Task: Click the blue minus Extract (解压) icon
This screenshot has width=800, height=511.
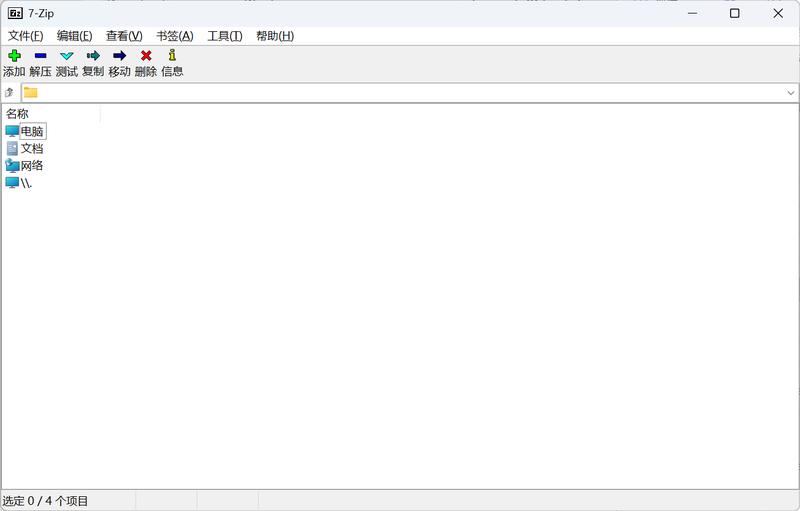Action: click(40, 56)
